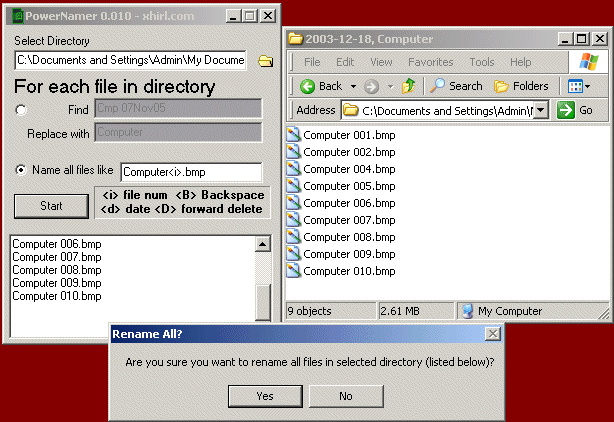
Task: Open the Tools menu in Explorer
Action: 482,62
